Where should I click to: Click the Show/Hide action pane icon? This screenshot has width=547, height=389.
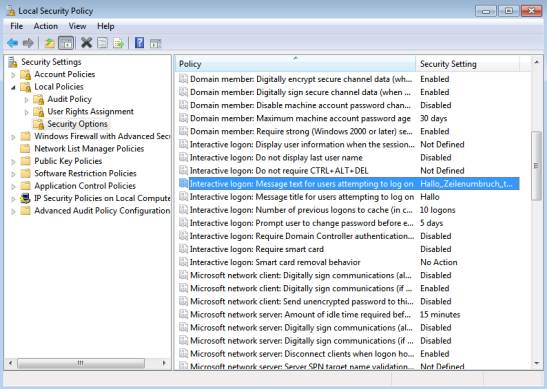pos(155,44)
